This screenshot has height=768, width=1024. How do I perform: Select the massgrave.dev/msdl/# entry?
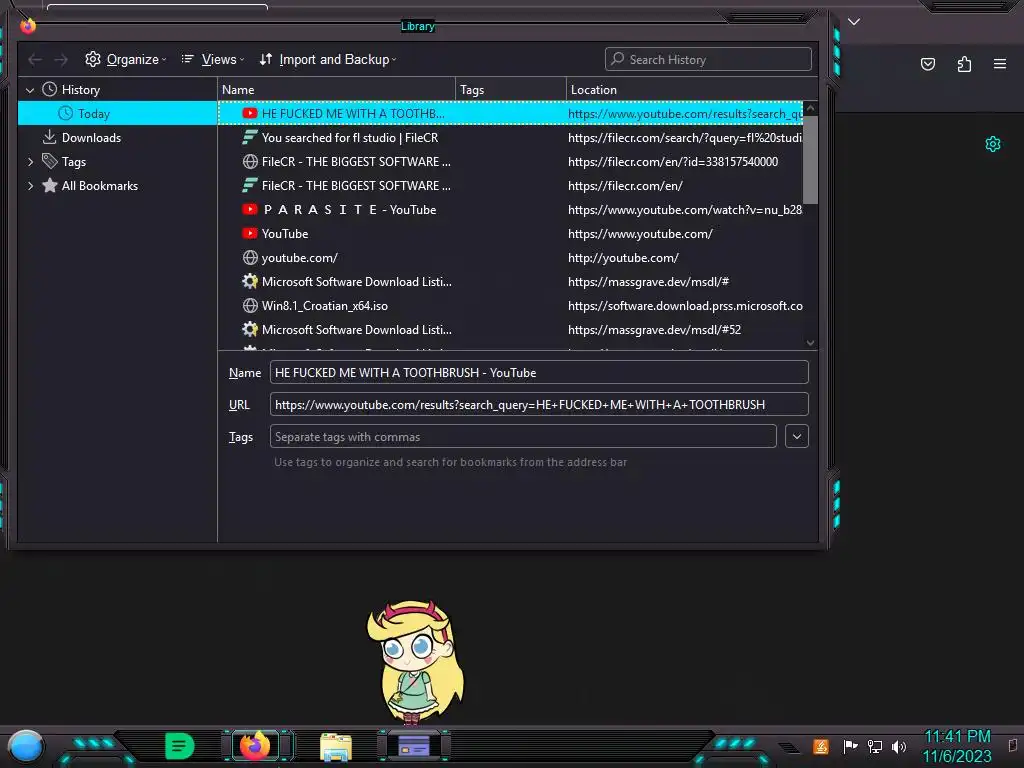(511, 282)
